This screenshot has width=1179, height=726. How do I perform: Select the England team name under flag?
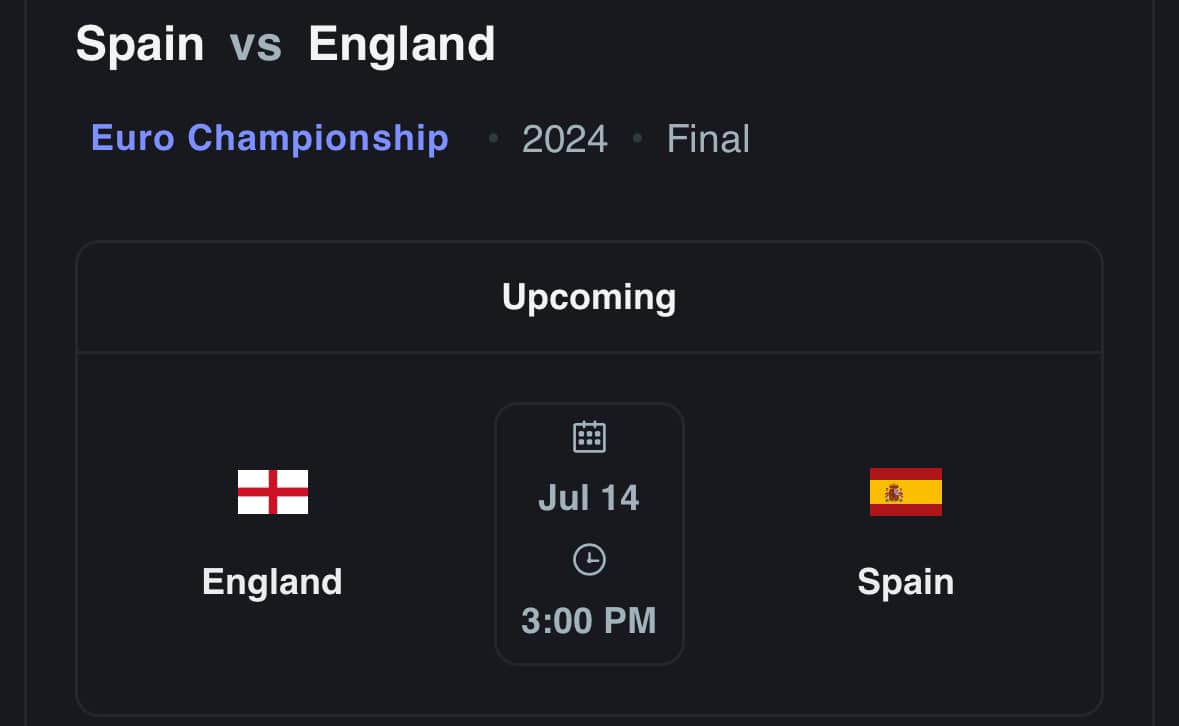pos(272,582)
